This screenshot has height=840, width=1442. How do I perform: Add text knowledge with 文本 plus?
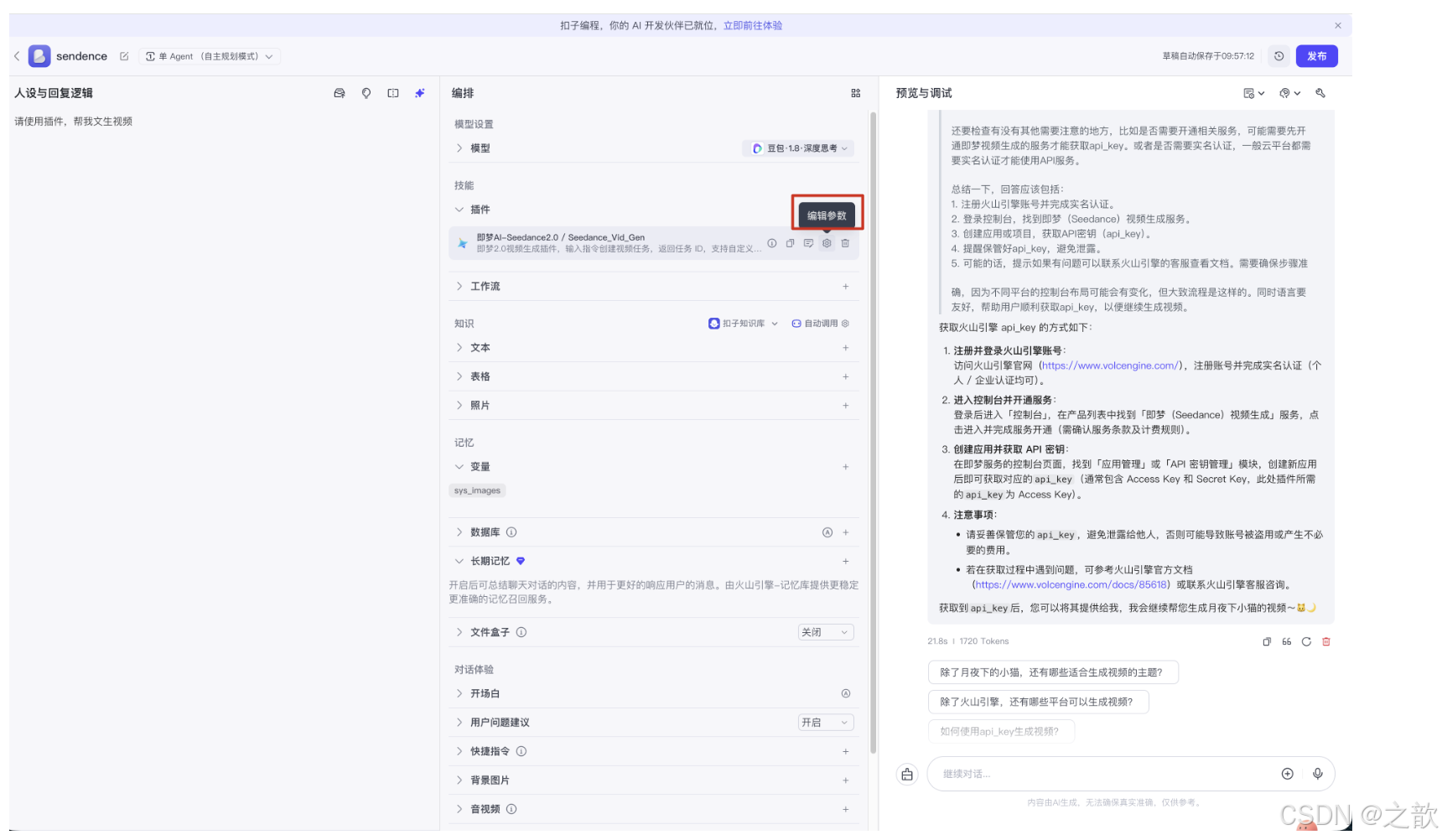845,348
